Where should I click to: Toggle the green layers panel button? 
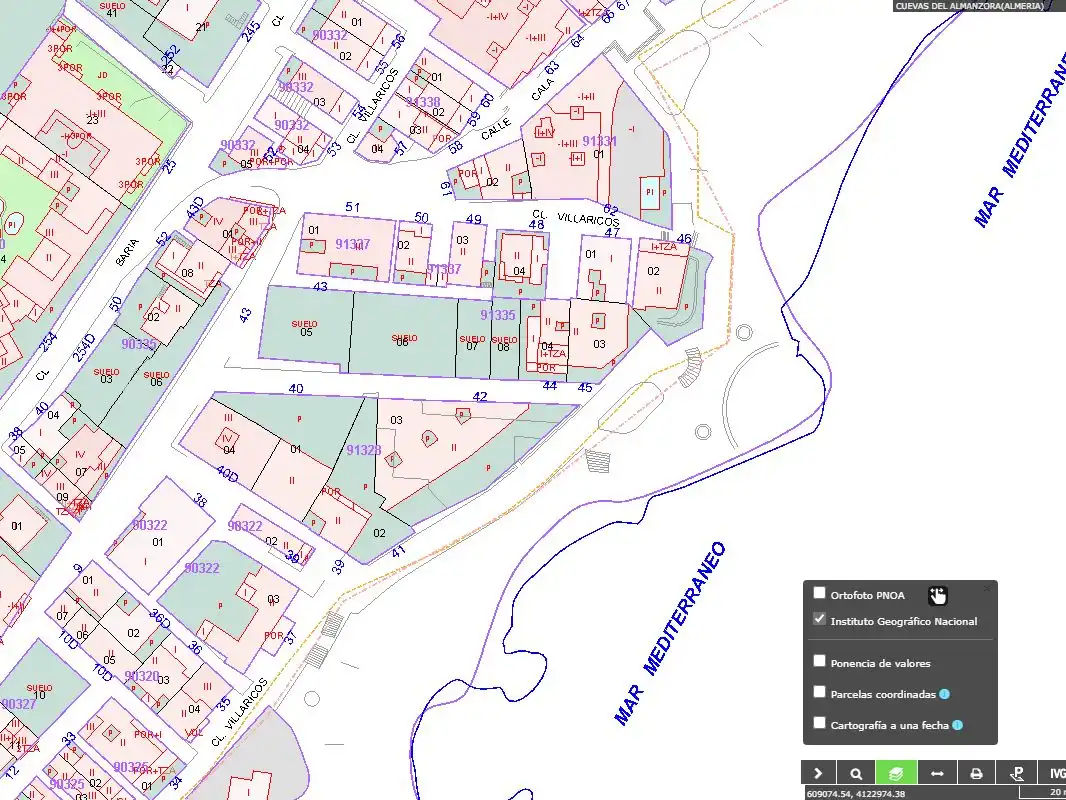(896, 773)
